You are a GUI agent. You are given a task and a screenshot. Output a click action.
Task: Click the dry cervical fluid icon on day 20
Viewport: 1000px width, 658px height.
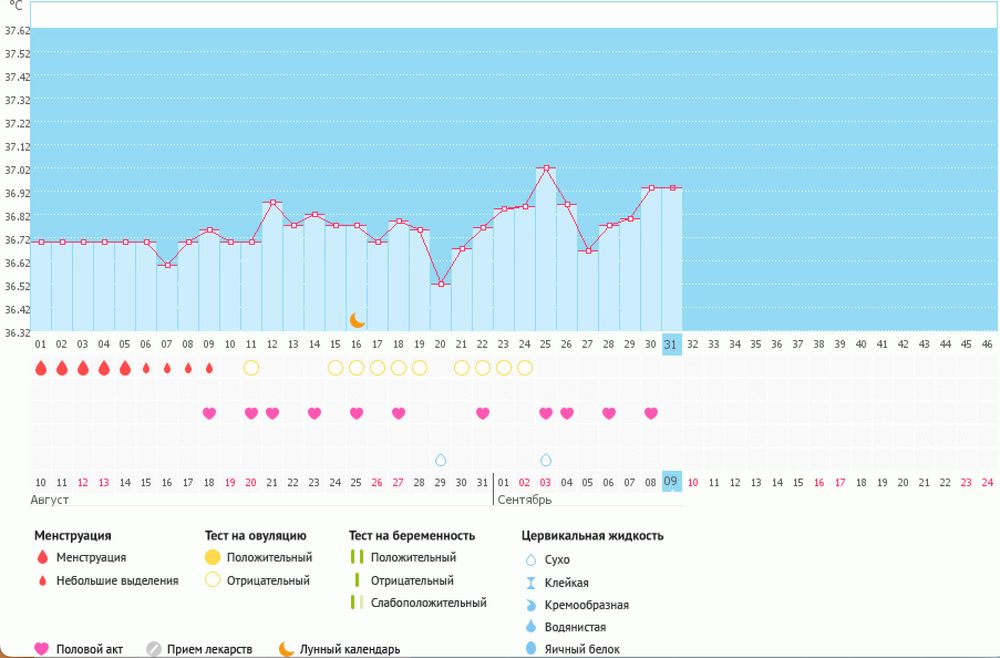[440, 460]
